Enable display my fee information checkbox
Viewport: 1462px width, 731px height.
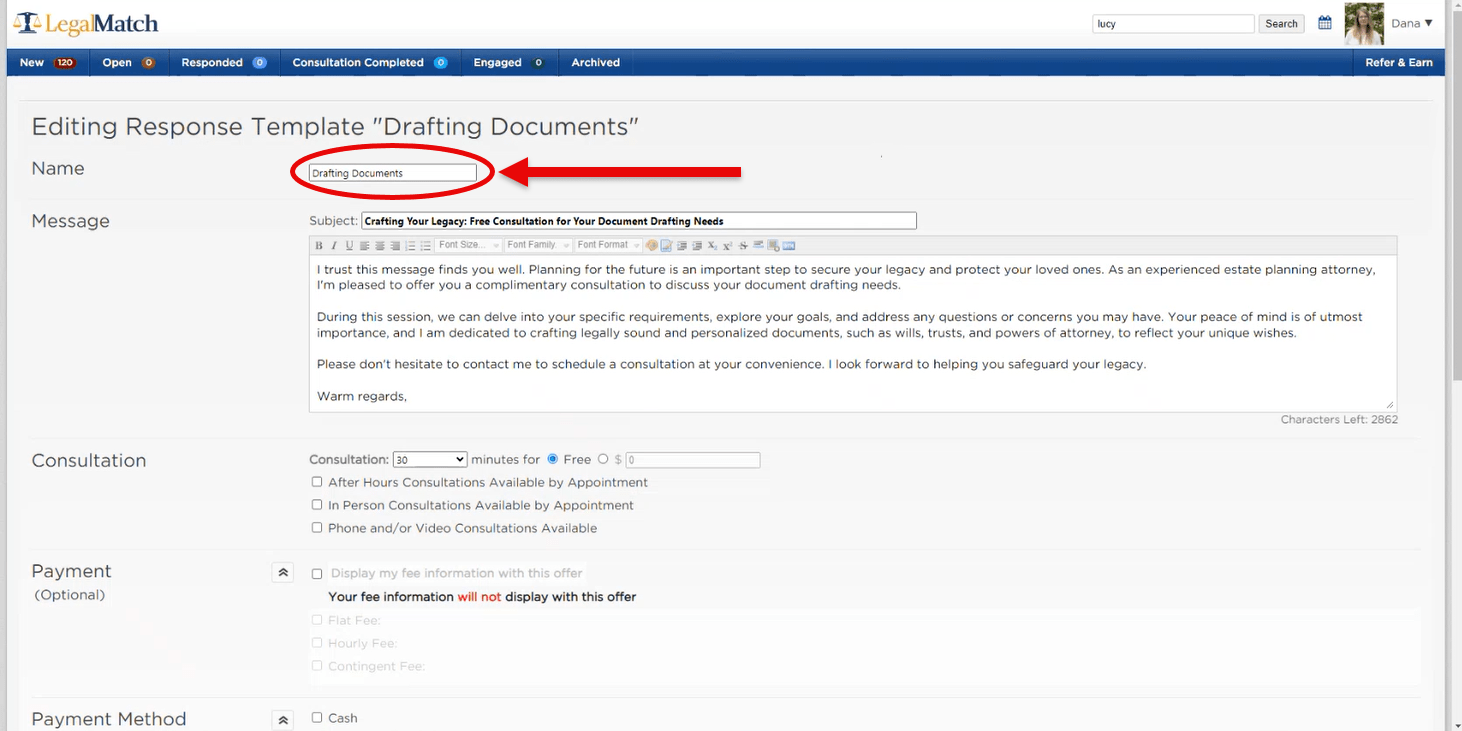coord(317,574)
